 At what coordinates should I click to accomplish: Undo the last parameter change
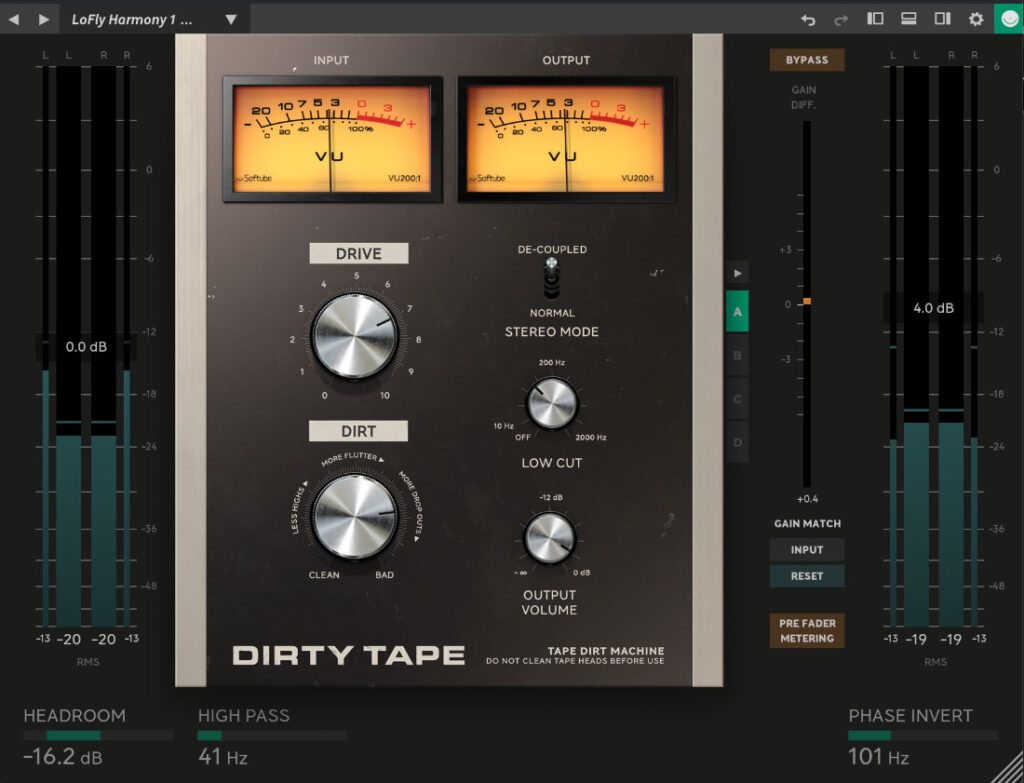[810, 19]
